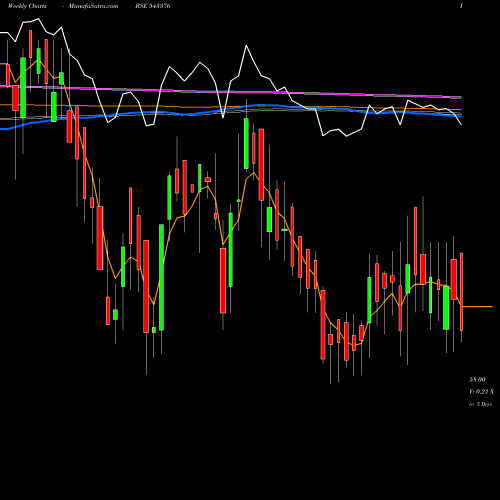Click the 'Weekly Charts' title text
This screenshot has width=500, height=500.
coord(27,6)
